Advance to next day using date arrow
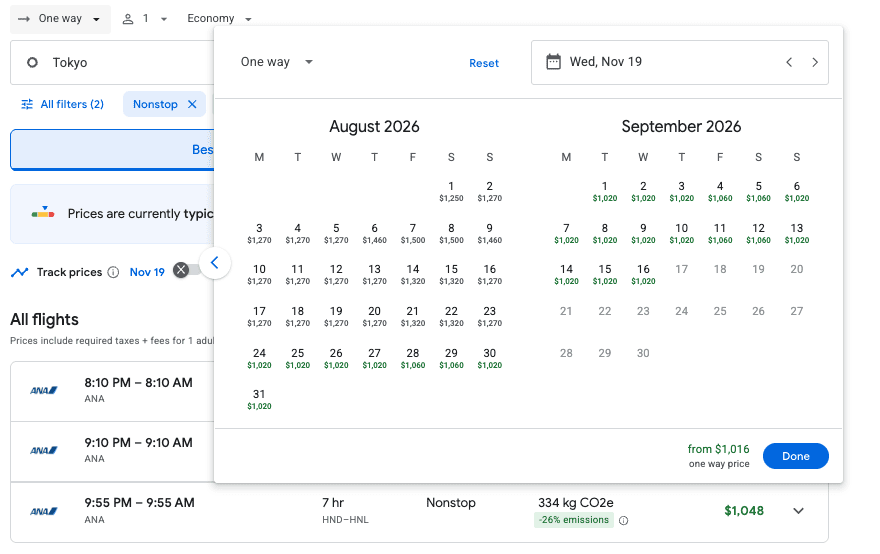Screen dimensions: 880x554 pos(815,62)
